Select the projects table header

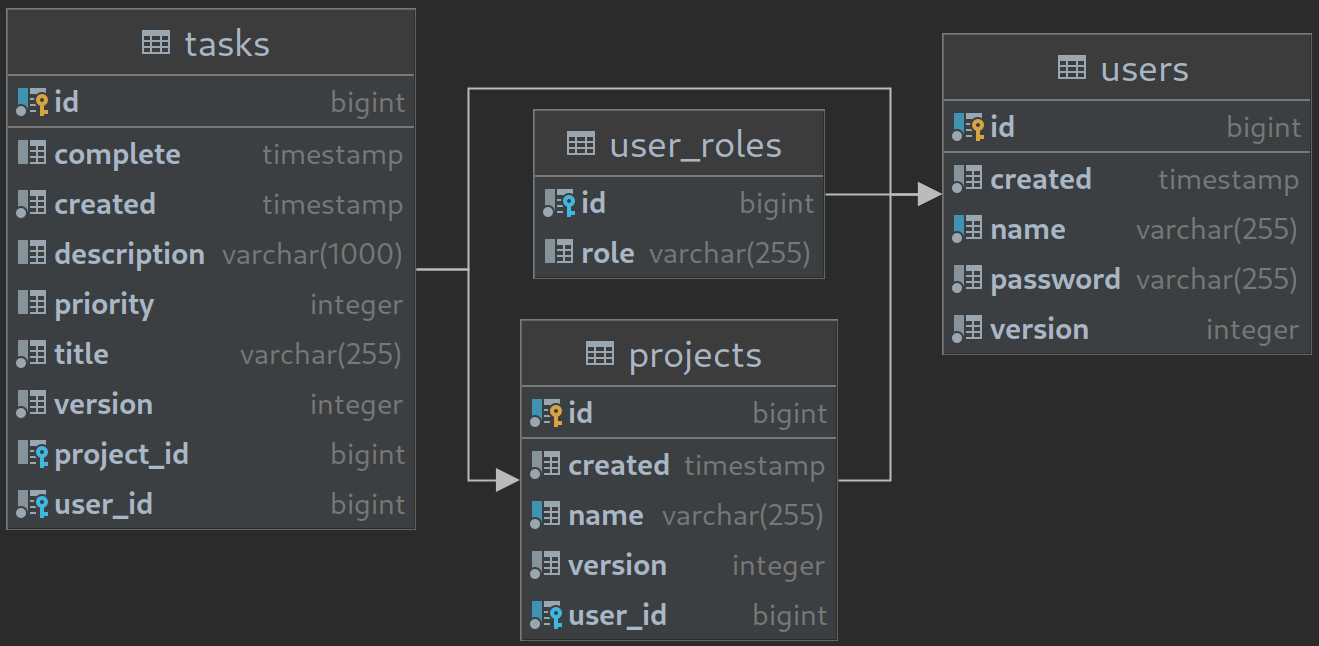click(678, 354)
